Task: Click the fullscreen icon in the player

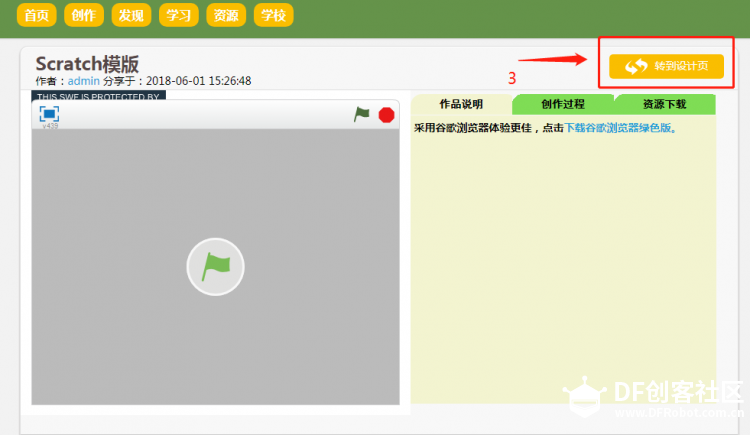Action: click(49, 114)
